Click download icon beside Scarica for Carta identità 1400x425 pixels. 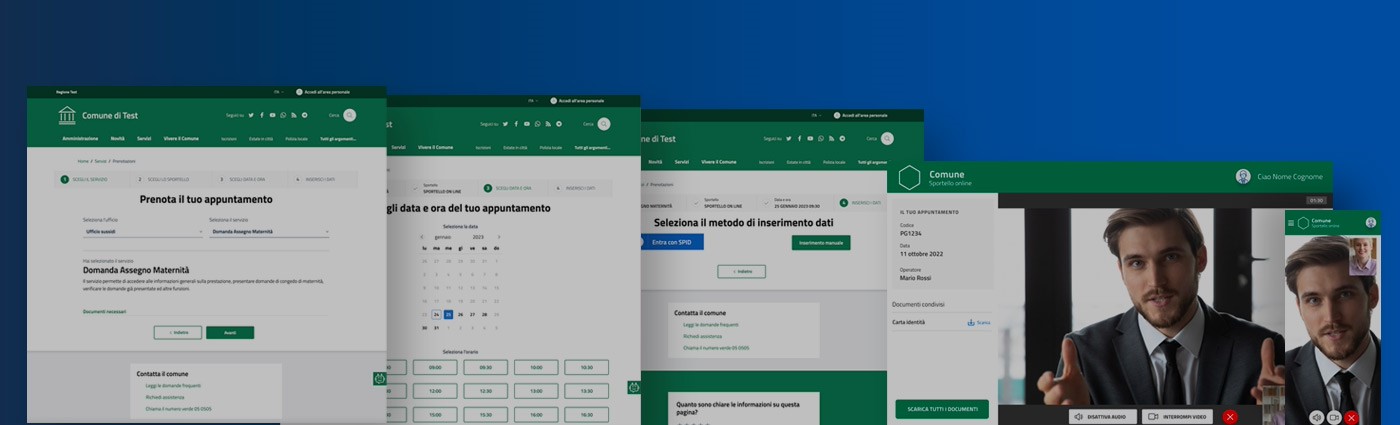pyautogui.click(x=971, y=322)
